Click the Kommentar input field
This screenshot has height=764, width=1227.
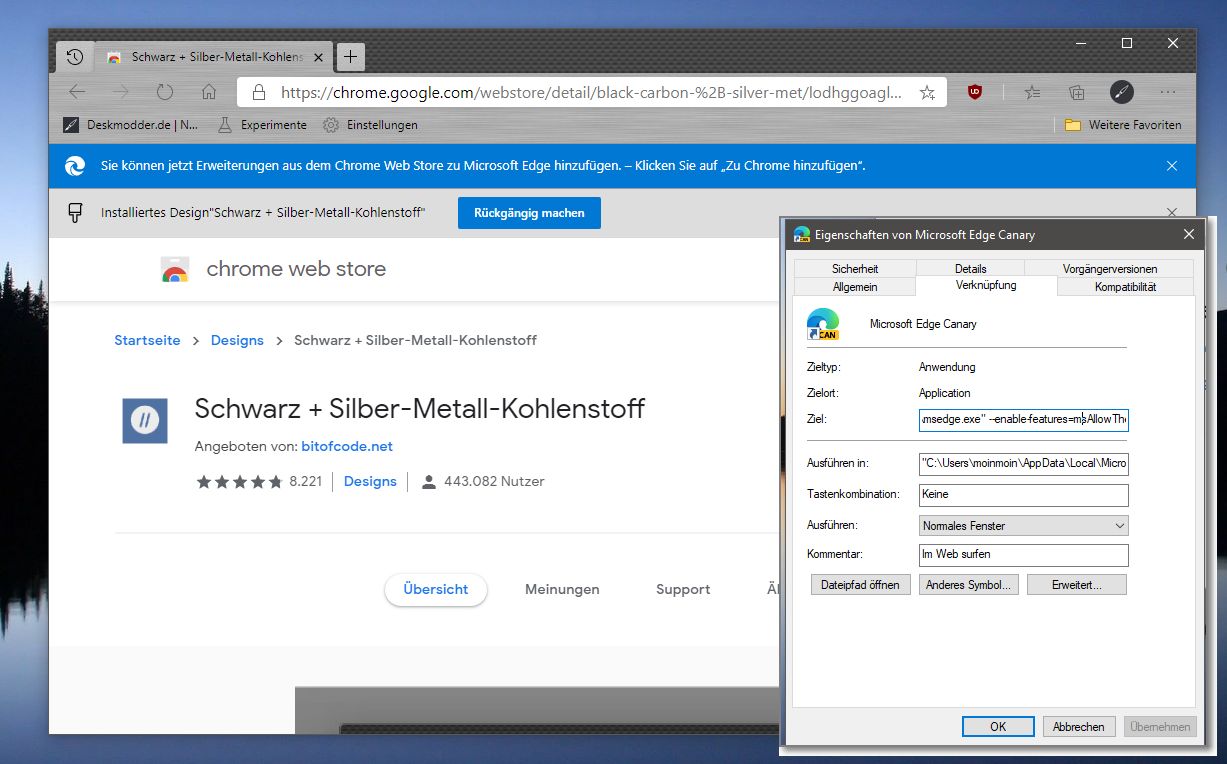(1024, 554)
